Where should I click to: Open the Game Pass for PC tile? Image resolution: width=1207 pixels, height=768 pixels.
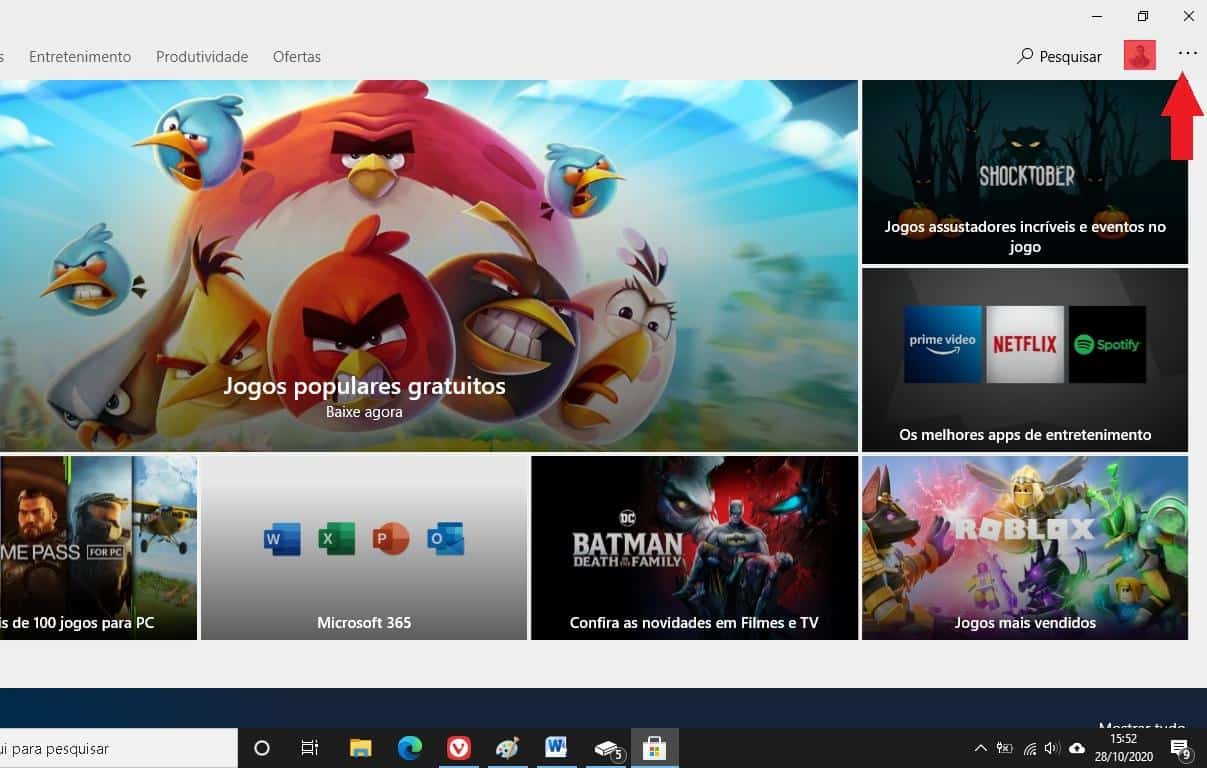click(x=98, y=548)
